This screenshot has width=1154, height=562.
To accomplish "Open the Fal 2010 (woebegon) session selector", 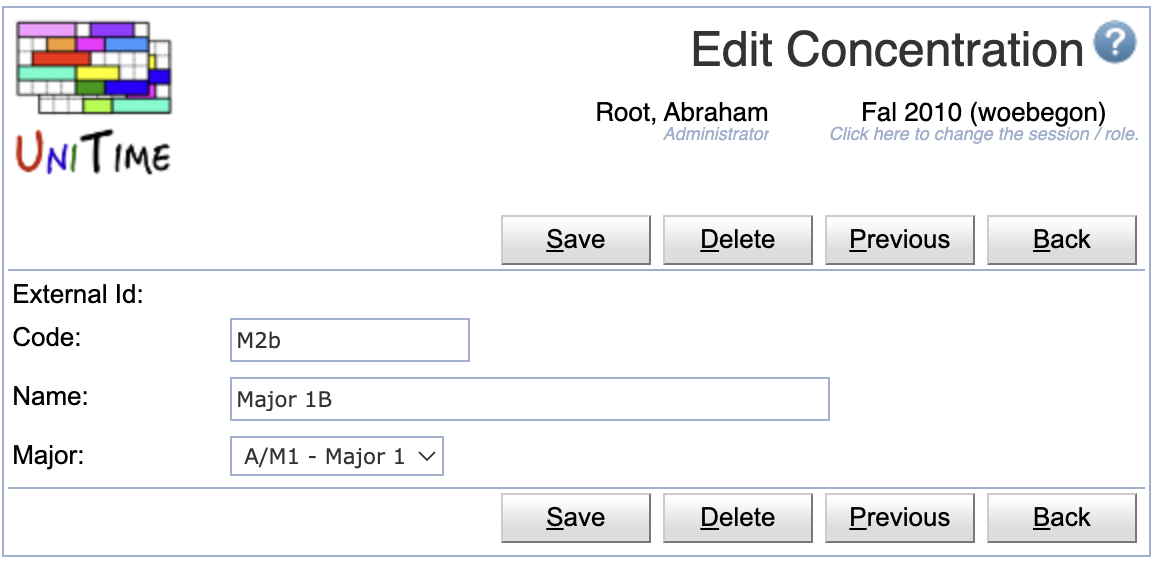I will point(983,113).
